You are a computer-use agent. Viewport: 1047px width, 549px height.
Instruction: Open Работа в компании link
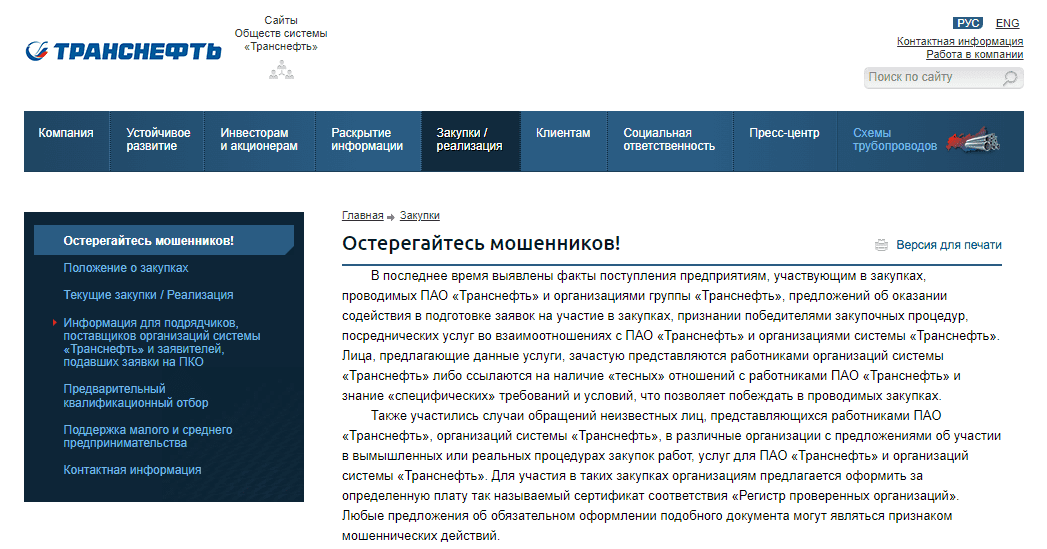(974, 55)
